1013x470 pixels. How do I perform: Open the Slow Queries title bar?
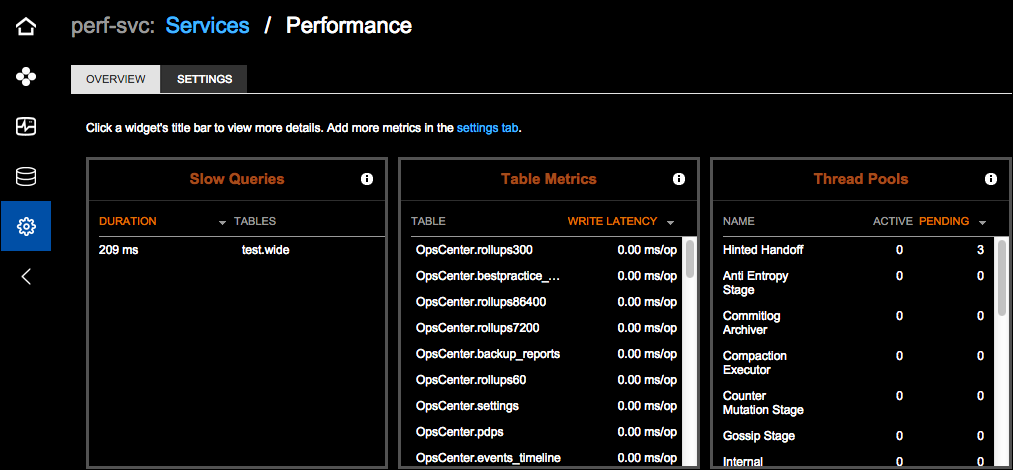click(237, 179)
